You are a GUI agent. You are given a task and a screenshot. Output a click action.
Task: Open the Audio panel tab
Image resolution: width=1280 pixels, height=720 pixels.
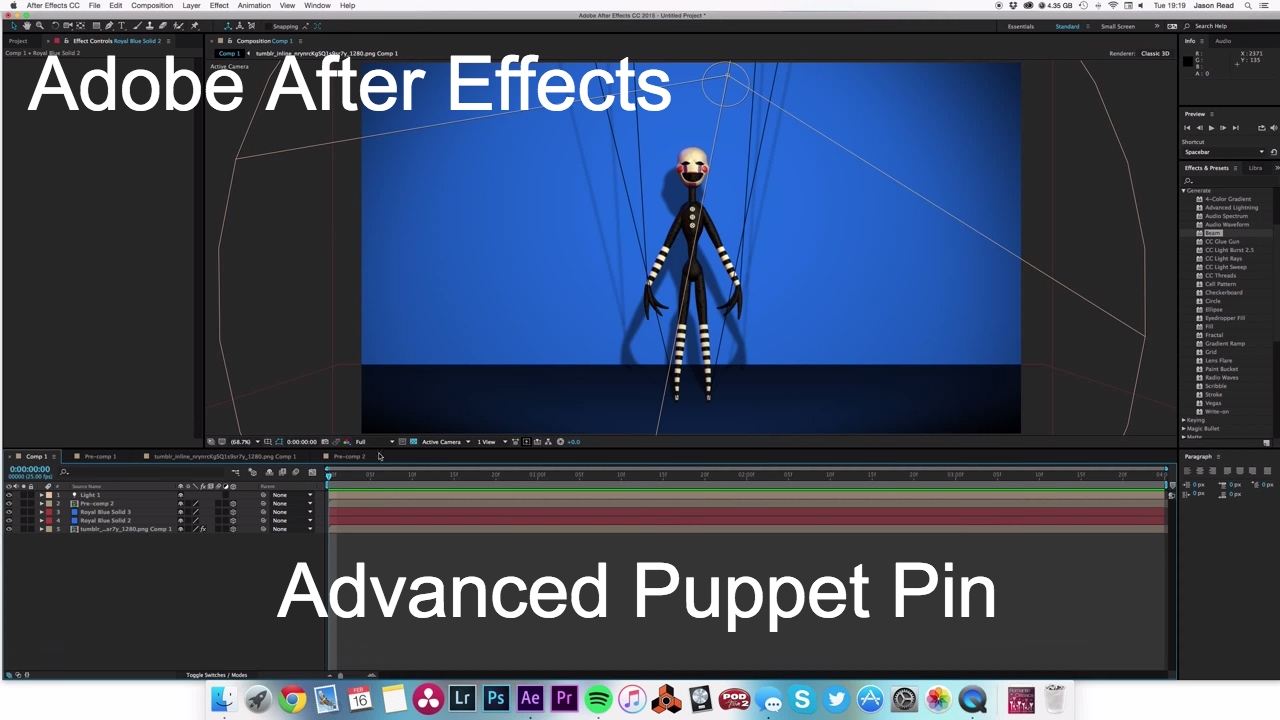pyautogui.click(x=1223, y=41)
